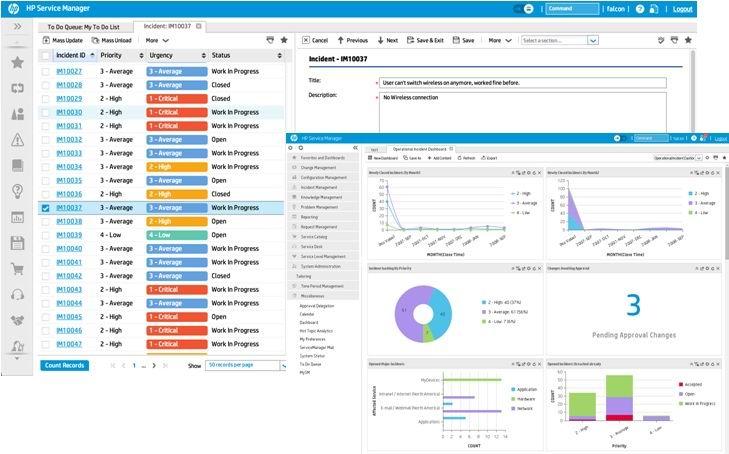Uncheck the box for incident IM10037

point(45,208)
